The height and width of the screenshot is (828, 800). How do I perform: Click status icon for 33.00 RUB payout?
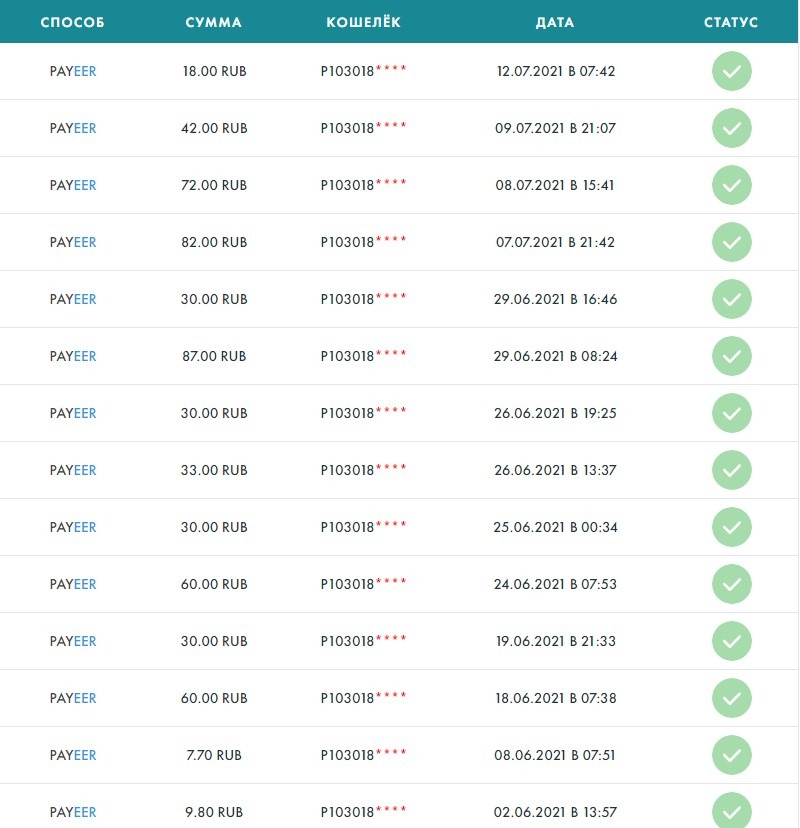click(x=731, y=470)
